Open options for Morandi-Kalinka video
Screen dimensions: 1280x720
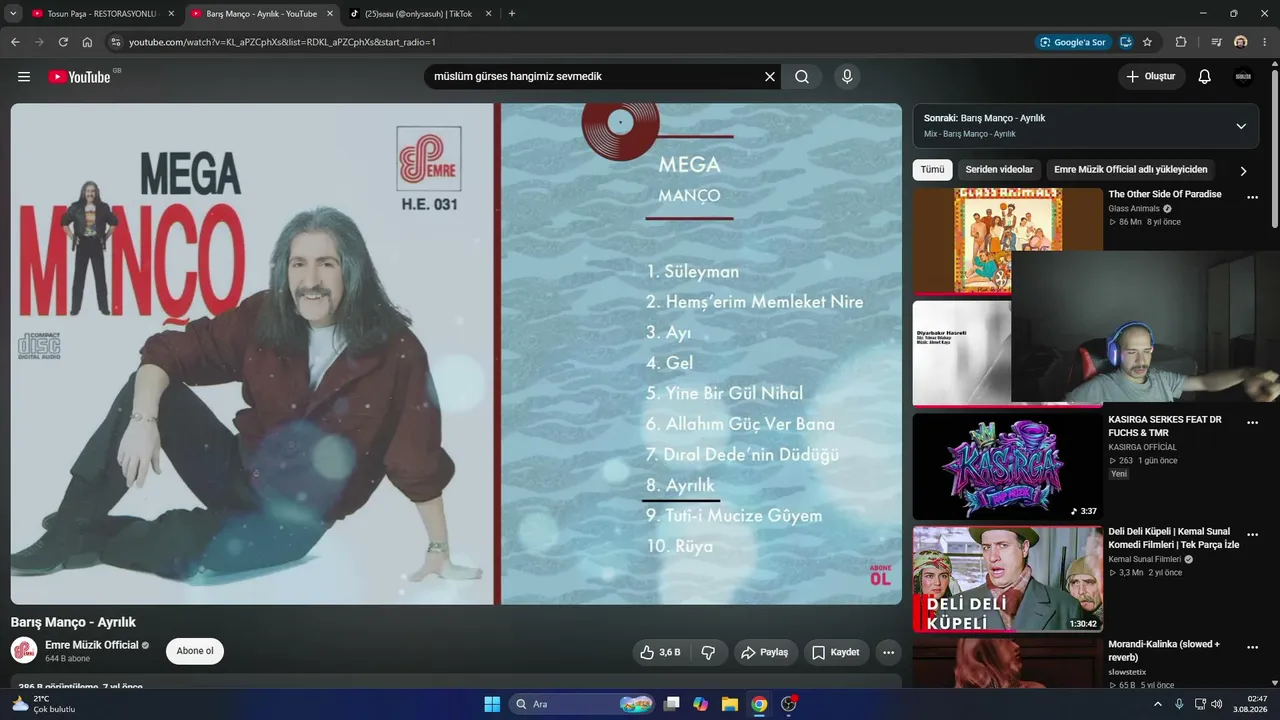(x=1252, y=647)
